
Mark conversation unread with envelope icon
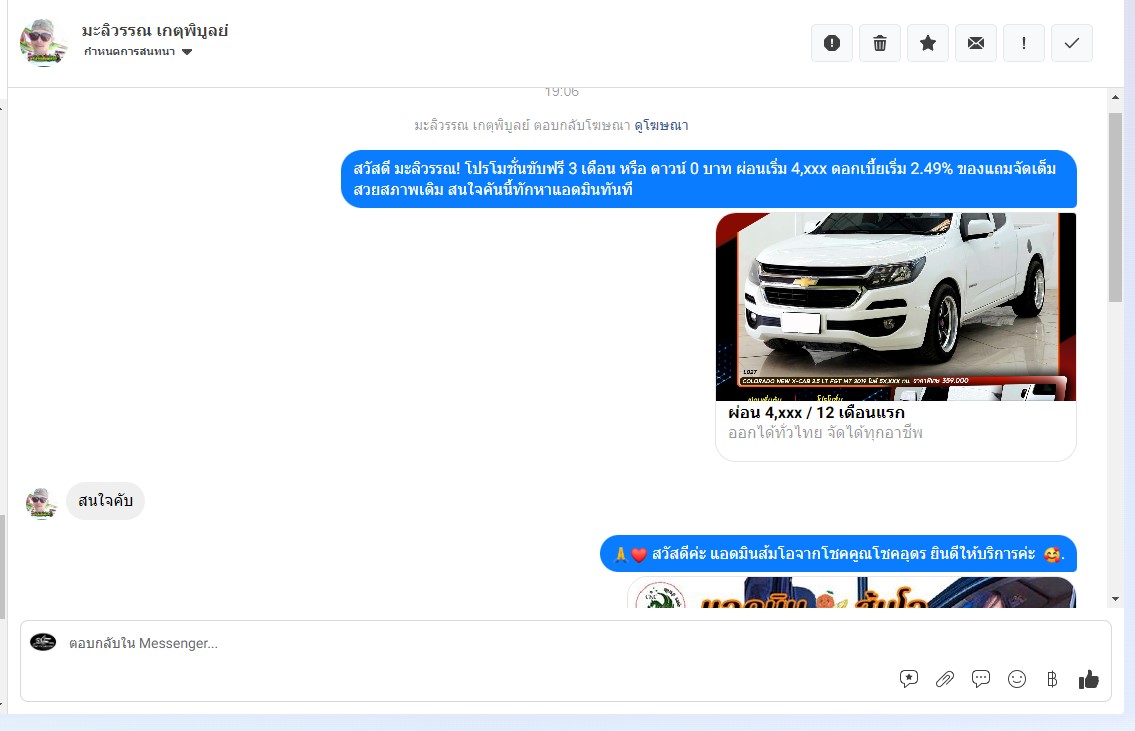point(976,43)
